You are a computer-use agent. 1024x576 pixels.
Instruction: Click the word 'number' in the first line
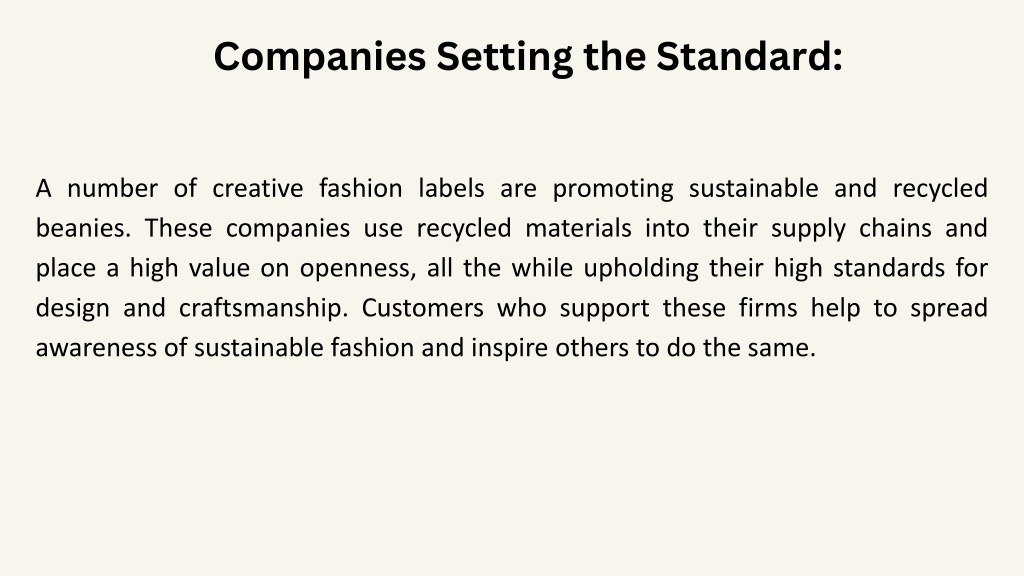point(112,189)
